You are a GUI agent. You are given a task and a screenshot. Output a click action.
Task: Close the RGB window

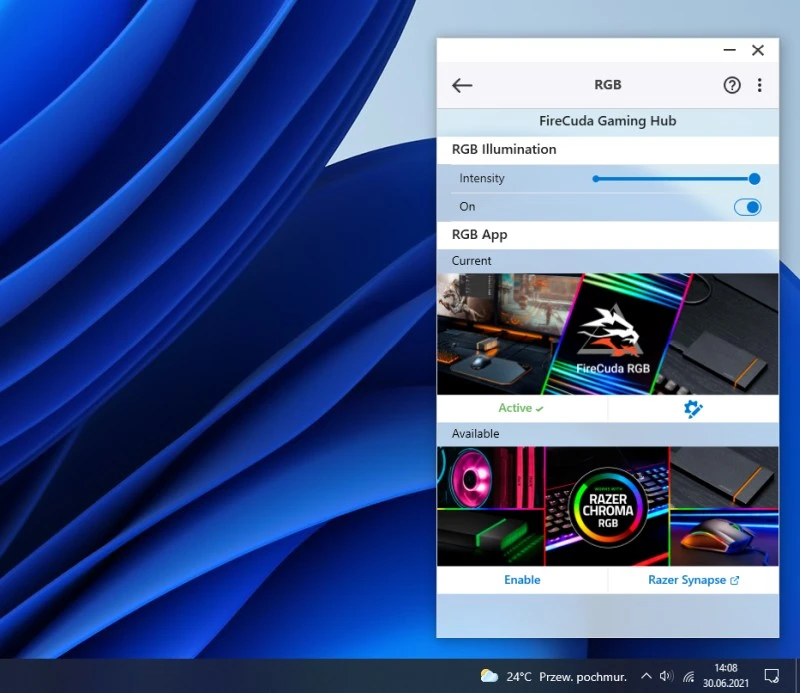(758, 50)
